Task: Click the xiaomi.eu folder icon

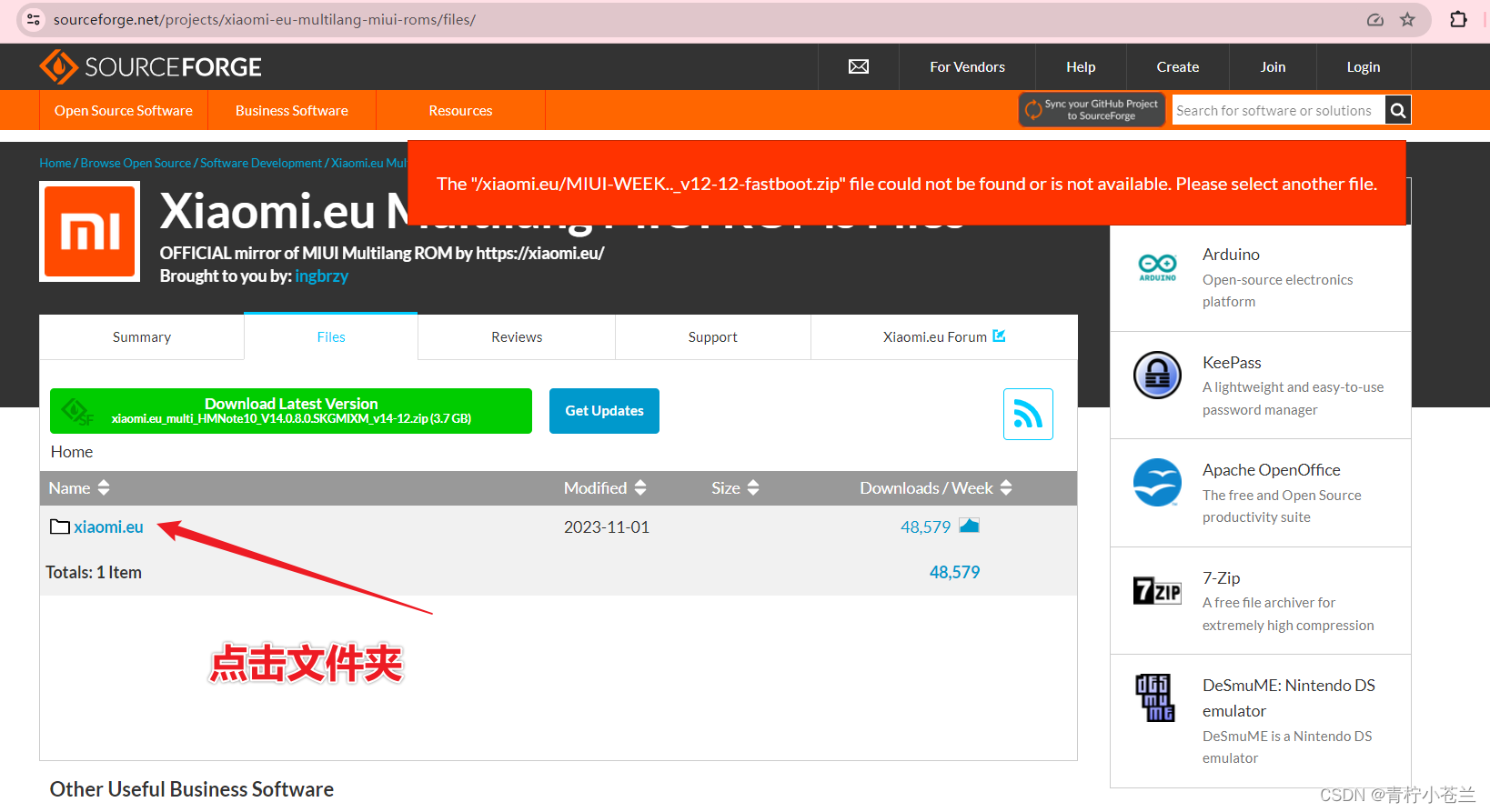Action: pos(60,526)
